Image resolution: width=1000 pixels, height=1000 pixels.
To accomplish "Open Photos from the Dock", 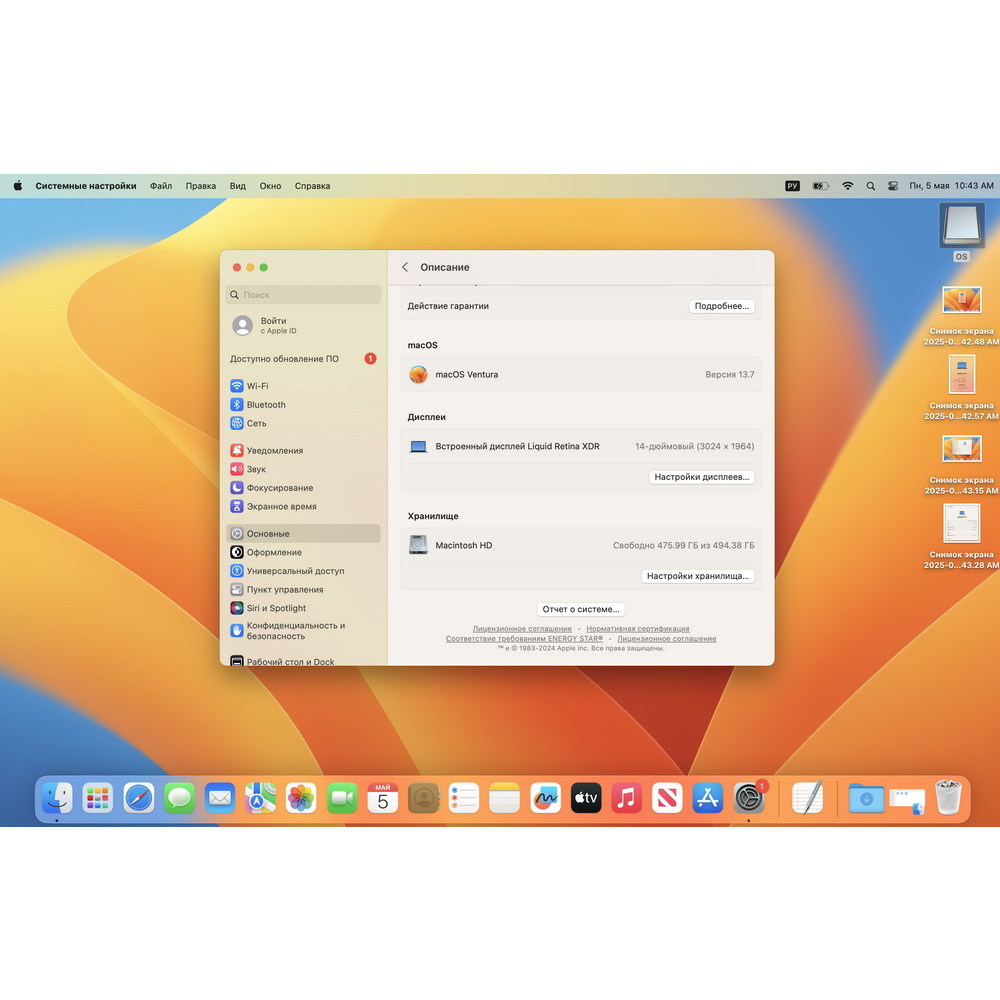I will 301,798.
